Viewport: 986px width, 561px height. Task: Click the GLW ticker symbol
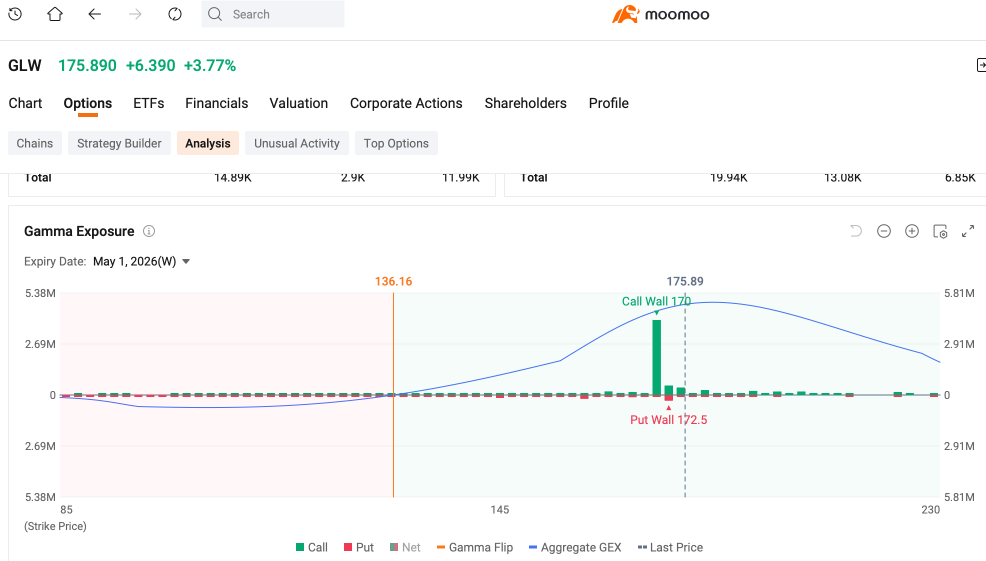(x=25, y=65)
